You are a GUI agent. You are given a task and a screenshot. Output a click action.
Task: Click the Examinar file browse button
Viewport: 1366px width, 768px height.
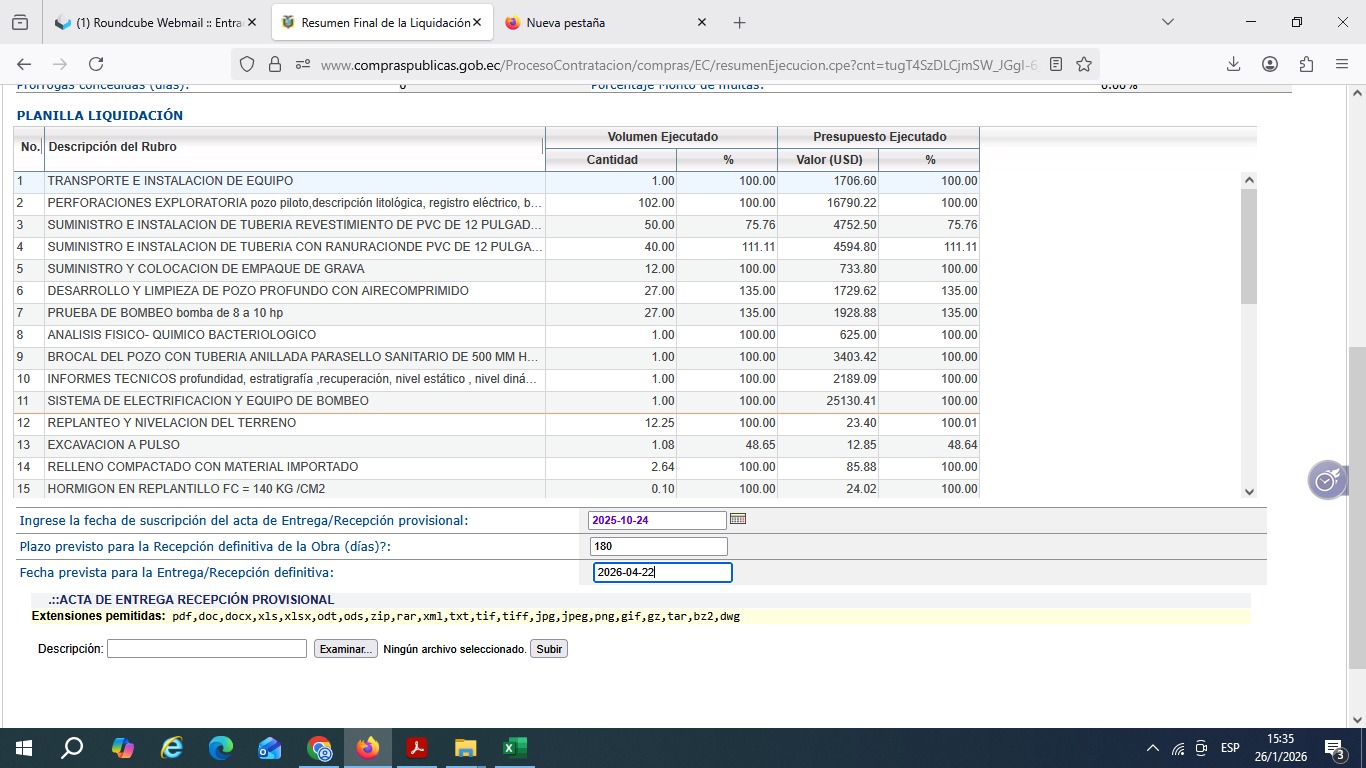tap(346, 649)
